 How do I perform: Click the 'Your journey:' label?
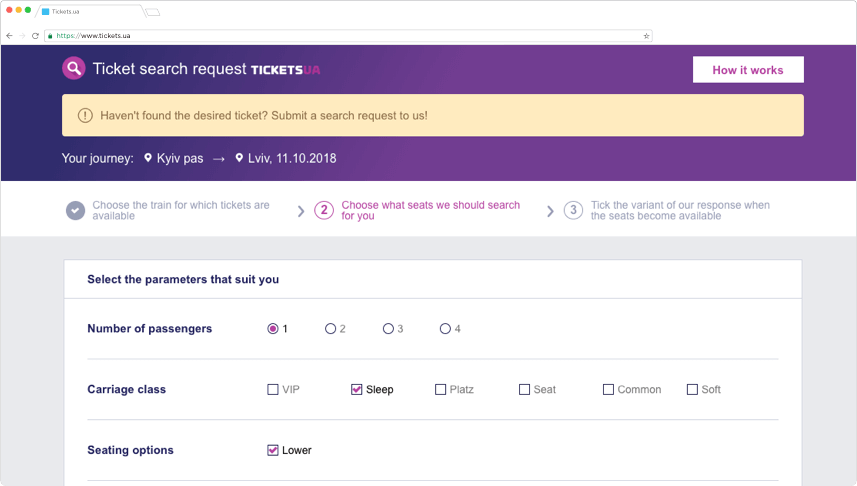(98, 159)
